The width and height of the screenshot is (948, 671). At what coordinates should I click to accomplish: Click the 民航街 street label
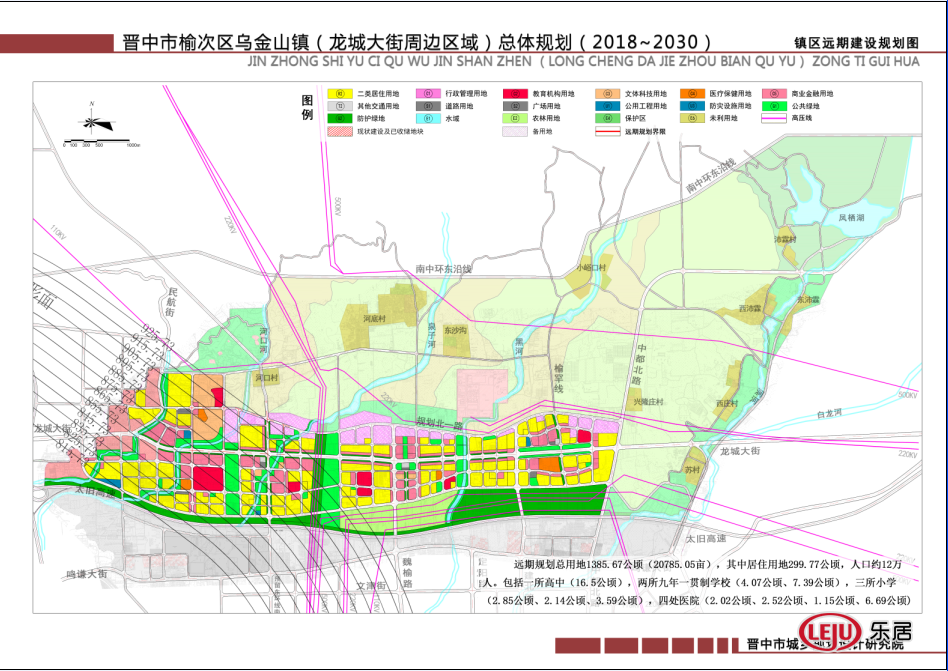(x=170, y=302)
